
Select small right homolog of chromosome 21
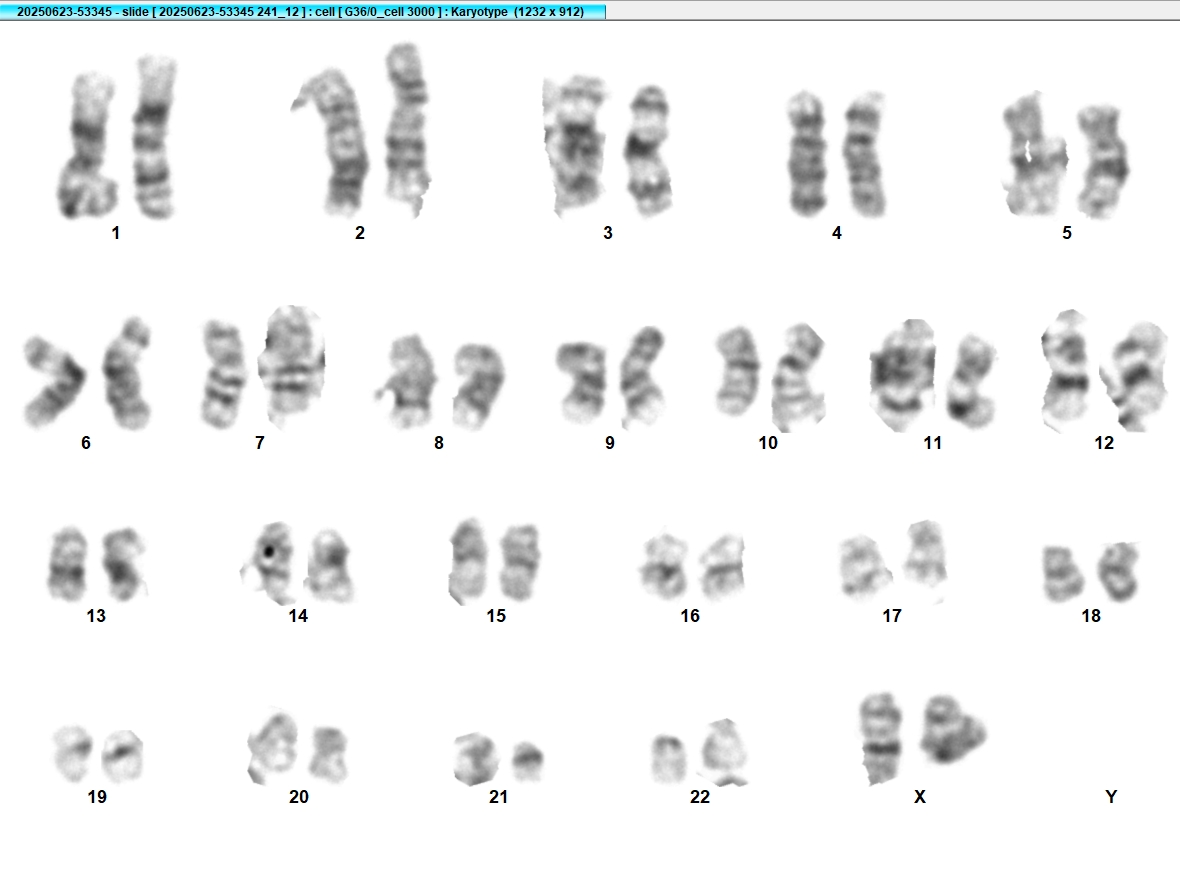(x=528, y=760)
